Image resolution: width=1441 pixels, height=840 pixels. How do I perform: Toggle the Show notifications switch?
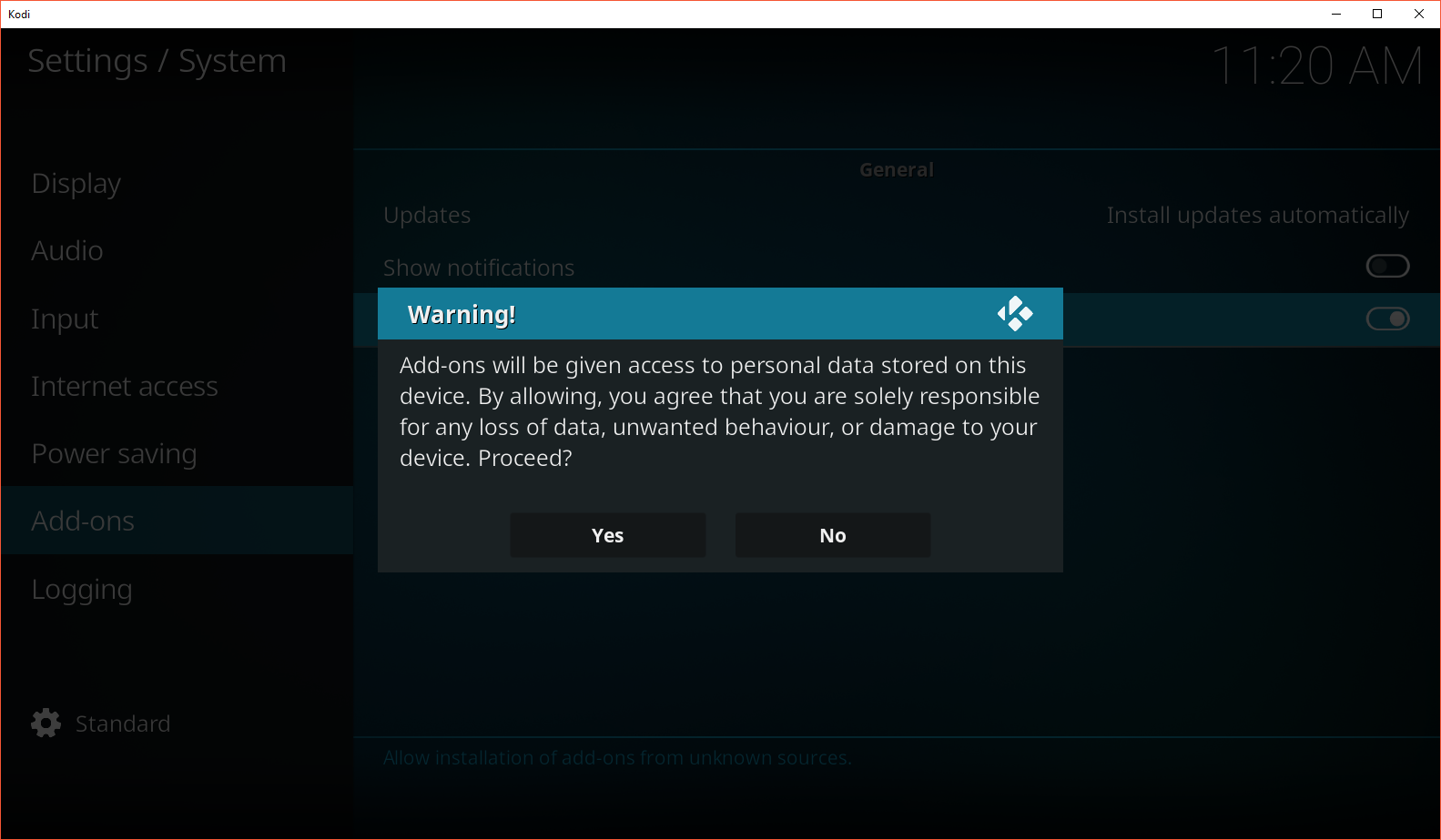(1387, 266)
